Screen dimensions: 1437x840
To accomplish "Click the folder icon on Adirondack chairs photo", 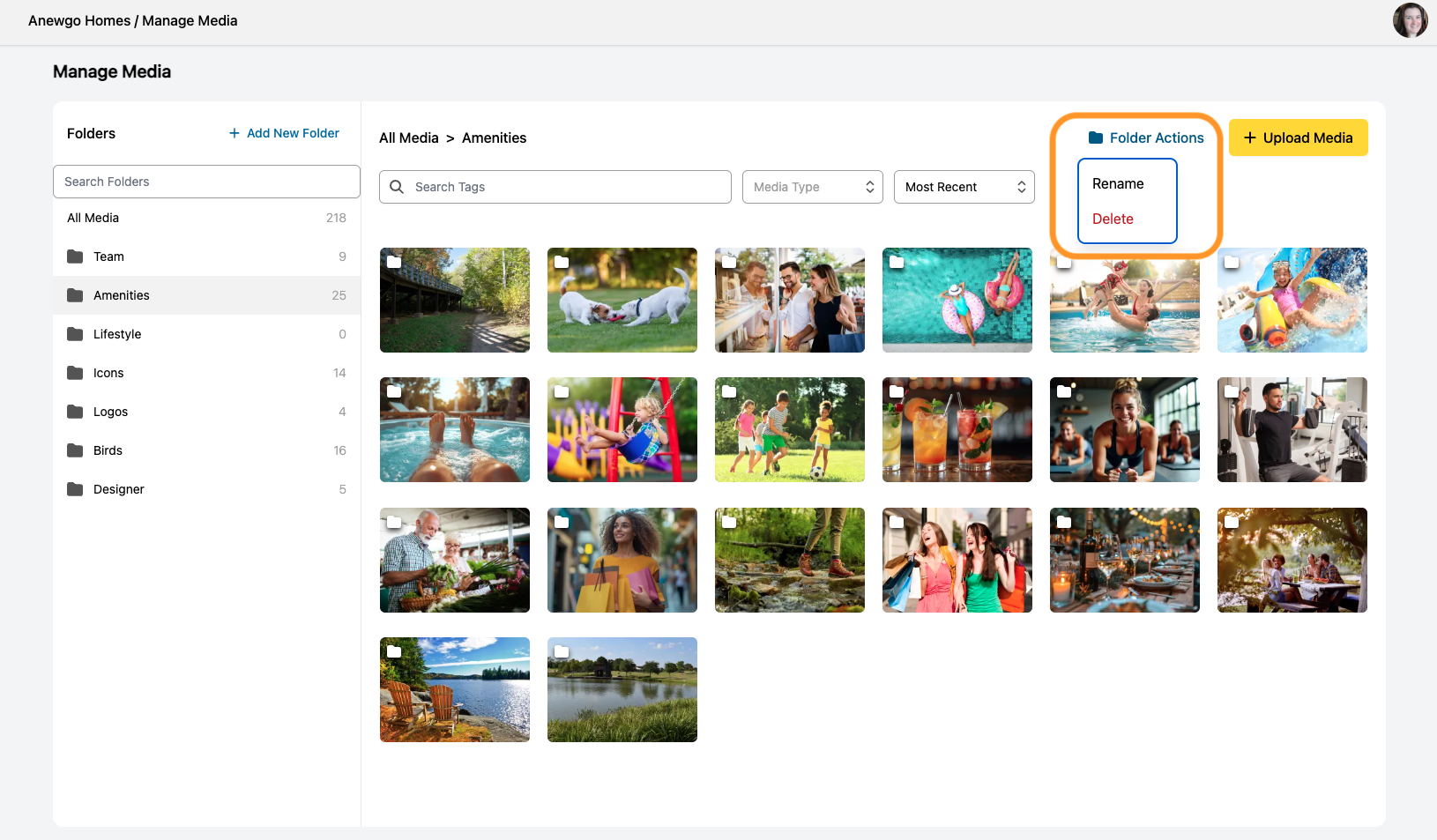I will (x=394, y=651).
